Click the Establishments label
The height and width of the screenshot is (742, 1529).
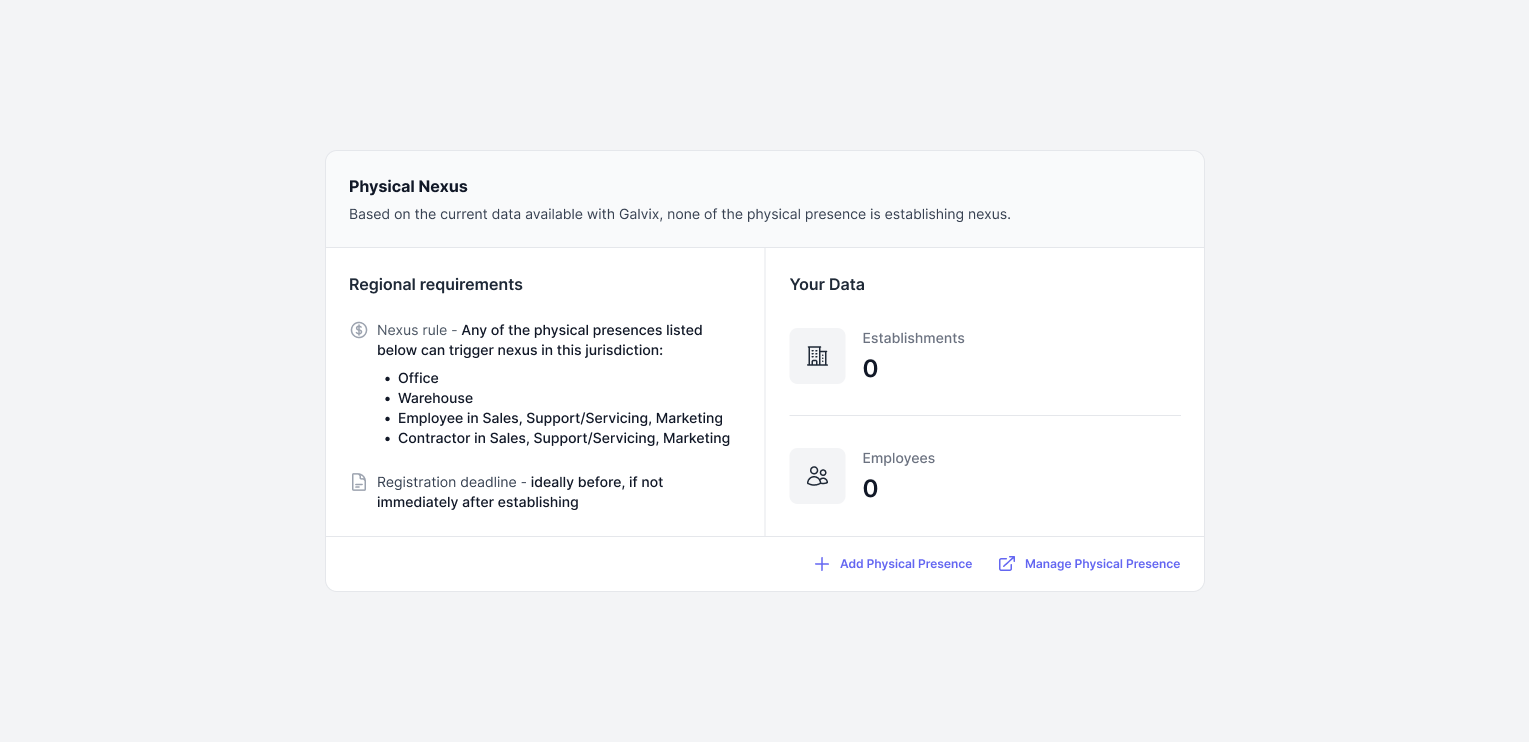(x=913, y=338)
